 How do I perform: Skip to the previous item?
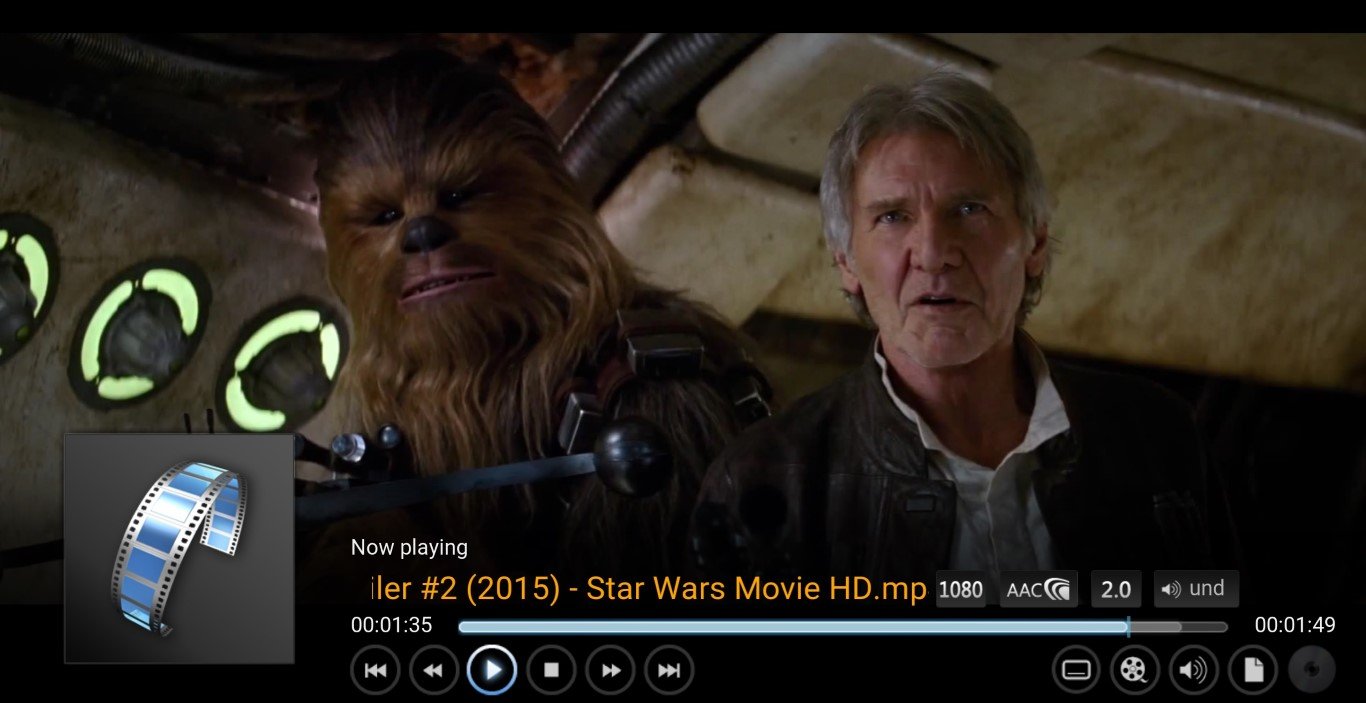pyautogui.click(x=375, y=670)
